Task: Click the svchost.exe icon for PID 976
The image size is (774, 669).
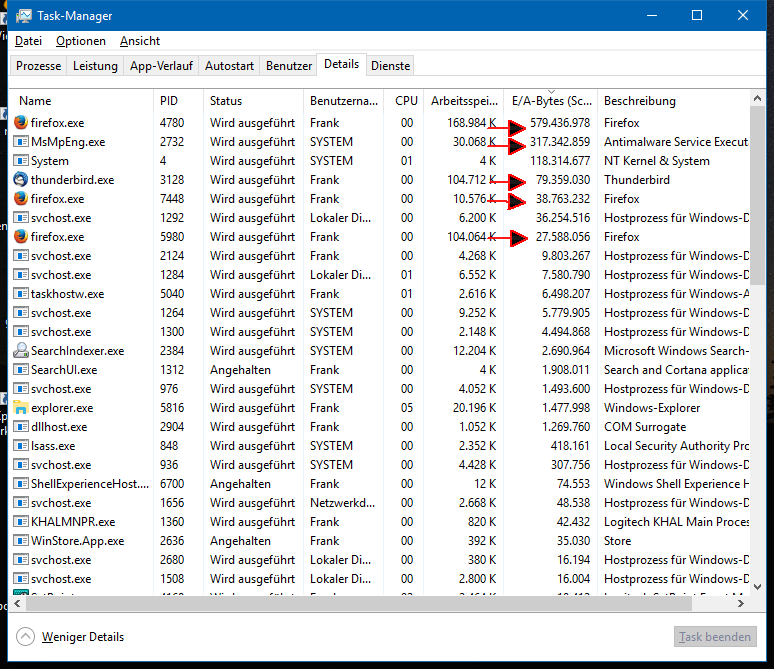Action: point(21,389)
